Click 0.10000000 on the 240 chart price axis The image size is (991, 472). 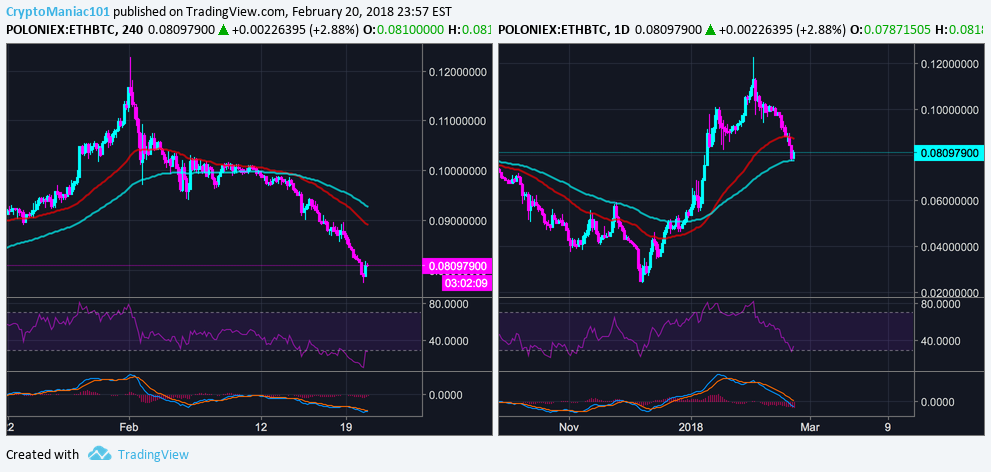[x=458, y=171]
